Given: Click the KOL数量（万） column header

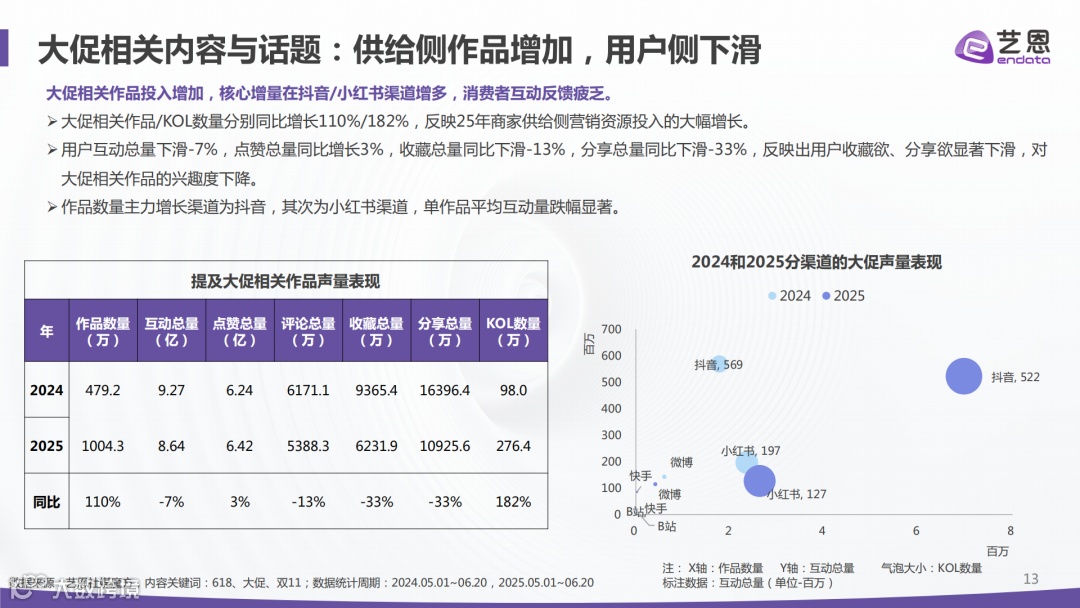Looking at the screenshot, I should tap(513, 331).
